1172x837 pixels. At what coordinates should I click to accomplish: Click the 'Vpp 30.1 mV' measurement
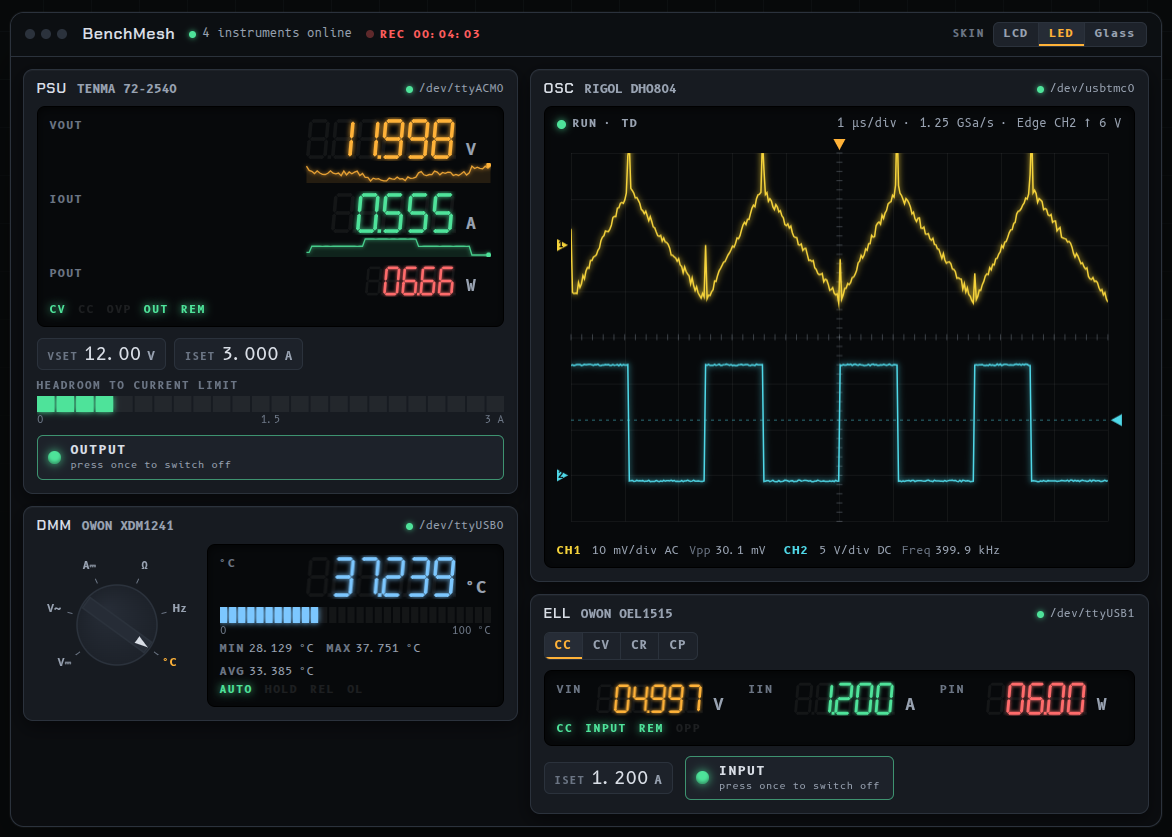(x=727, y=550)
